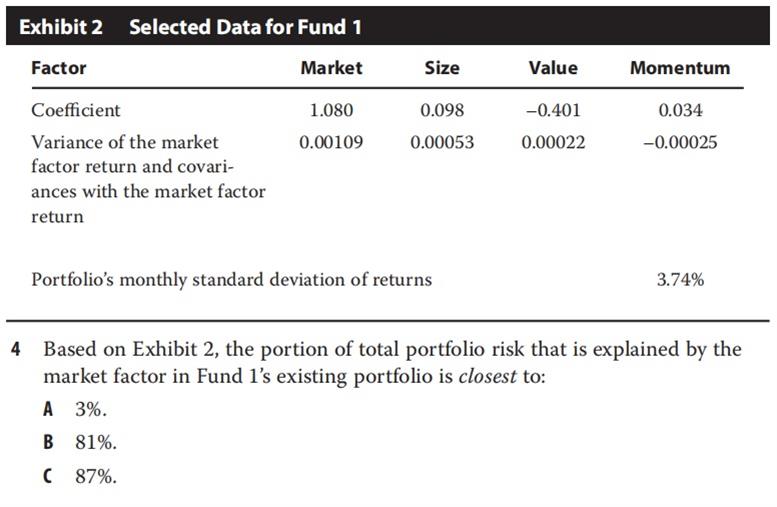Click the Coefficient row label
Image resolution: width=777 pixels, height=507 pixels.
pos(76,110)
